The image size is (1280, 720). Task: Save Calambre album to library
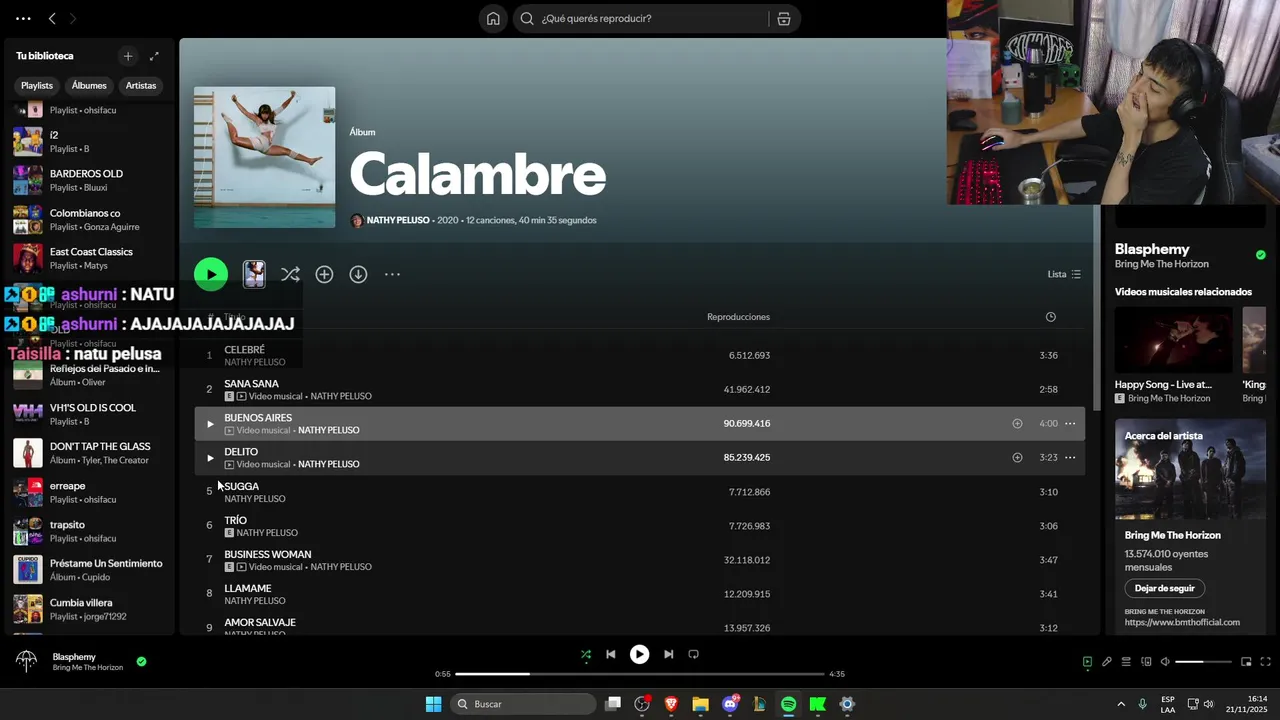click(x=324, y=274)
